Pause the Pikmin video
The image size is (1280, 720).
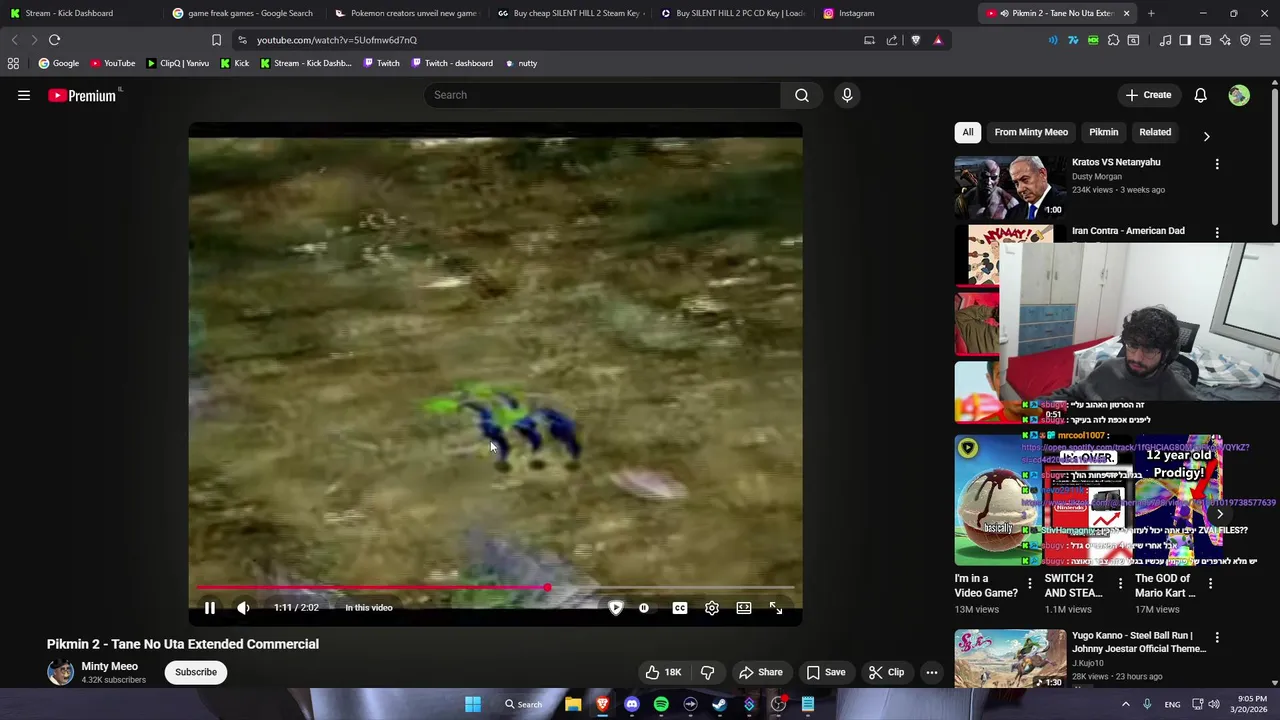point(210,608)
